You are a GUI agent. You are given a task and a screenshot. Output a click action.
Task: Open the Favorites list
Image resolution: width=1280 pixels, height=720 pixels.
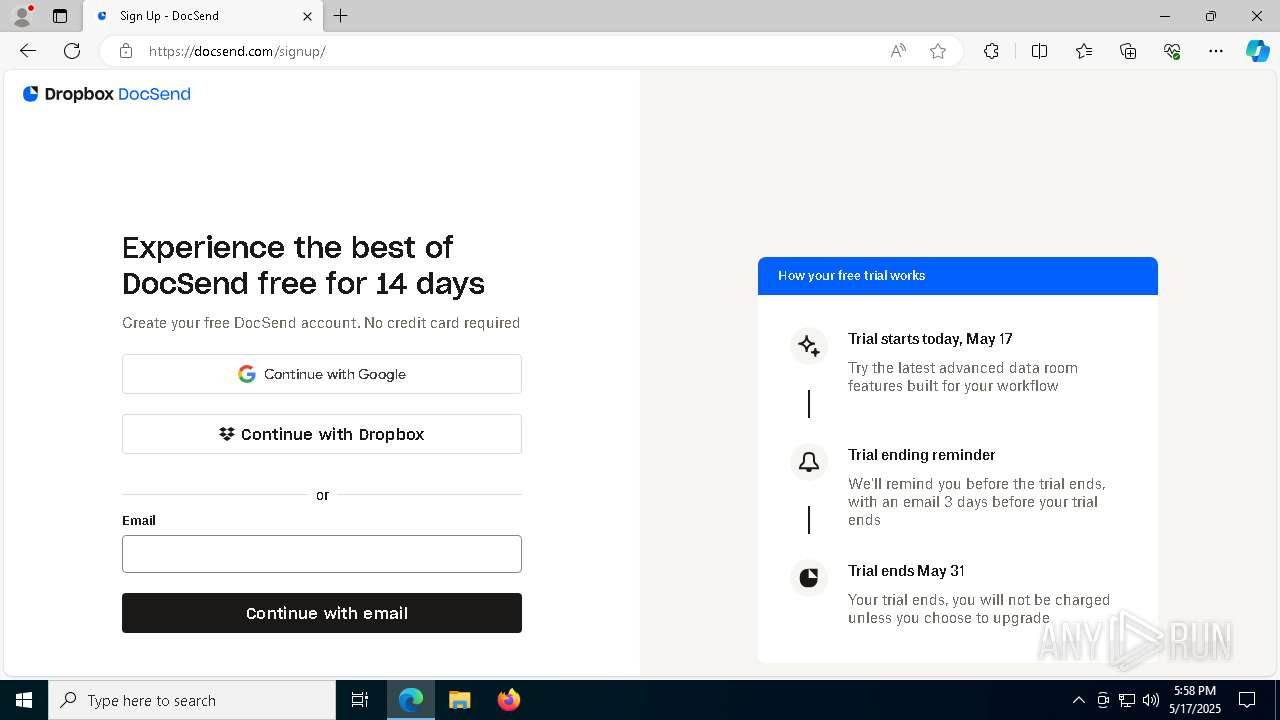tap(1084, 51)
